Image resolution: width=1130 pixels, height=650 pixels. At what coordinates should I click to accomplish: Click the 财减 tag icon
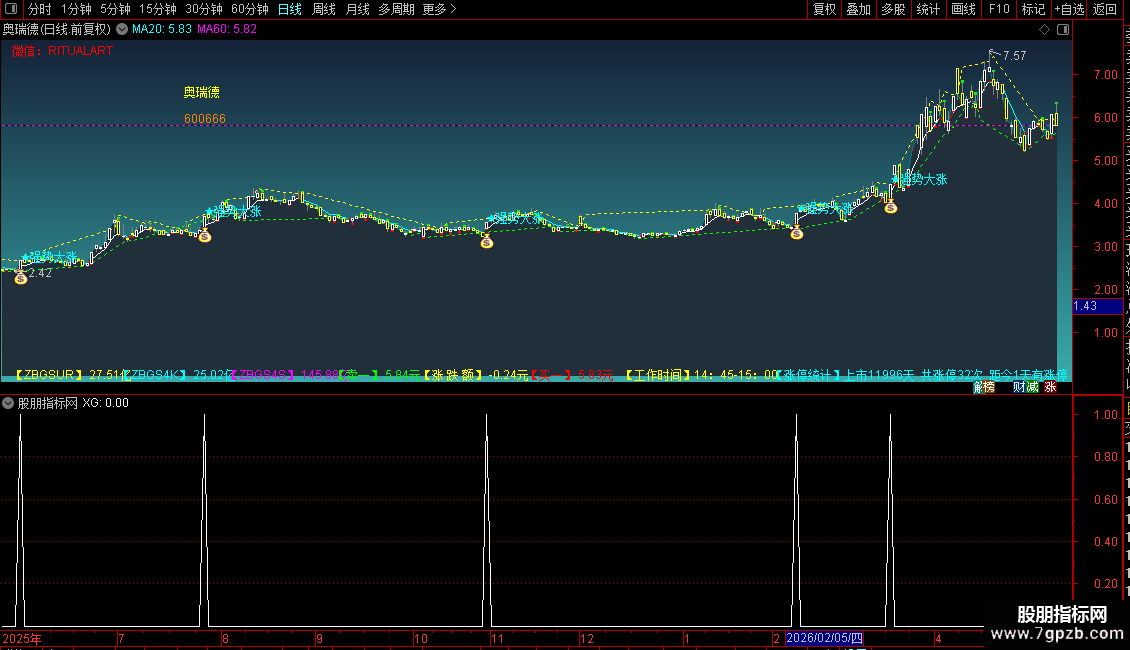pos(1026,387)
